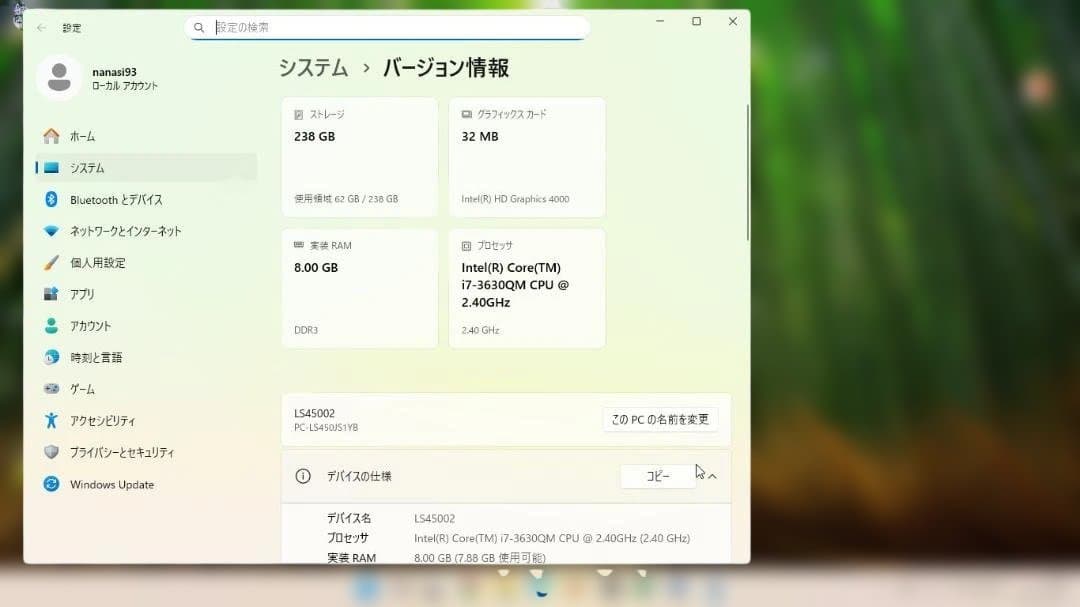Click the ストレージ card showing 238 GB
The height and width of the screenshot is (607, 1080).
pyautogui.click(x=359, y=156)
